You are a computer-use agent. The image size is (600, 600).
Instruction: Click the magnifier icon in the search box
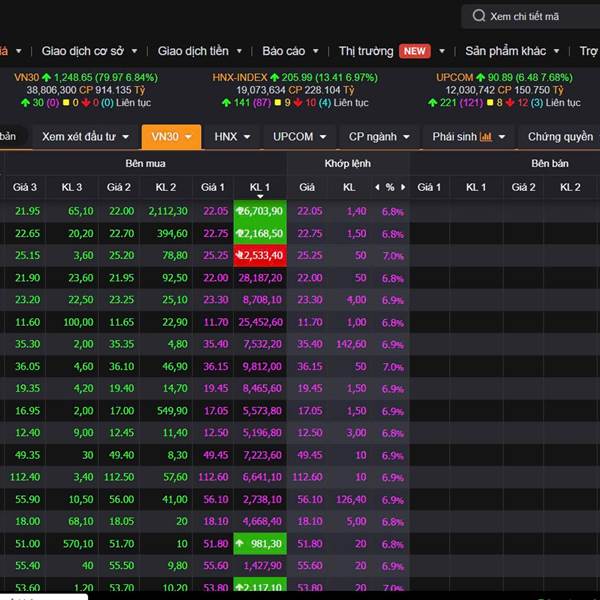click(479, 16)
